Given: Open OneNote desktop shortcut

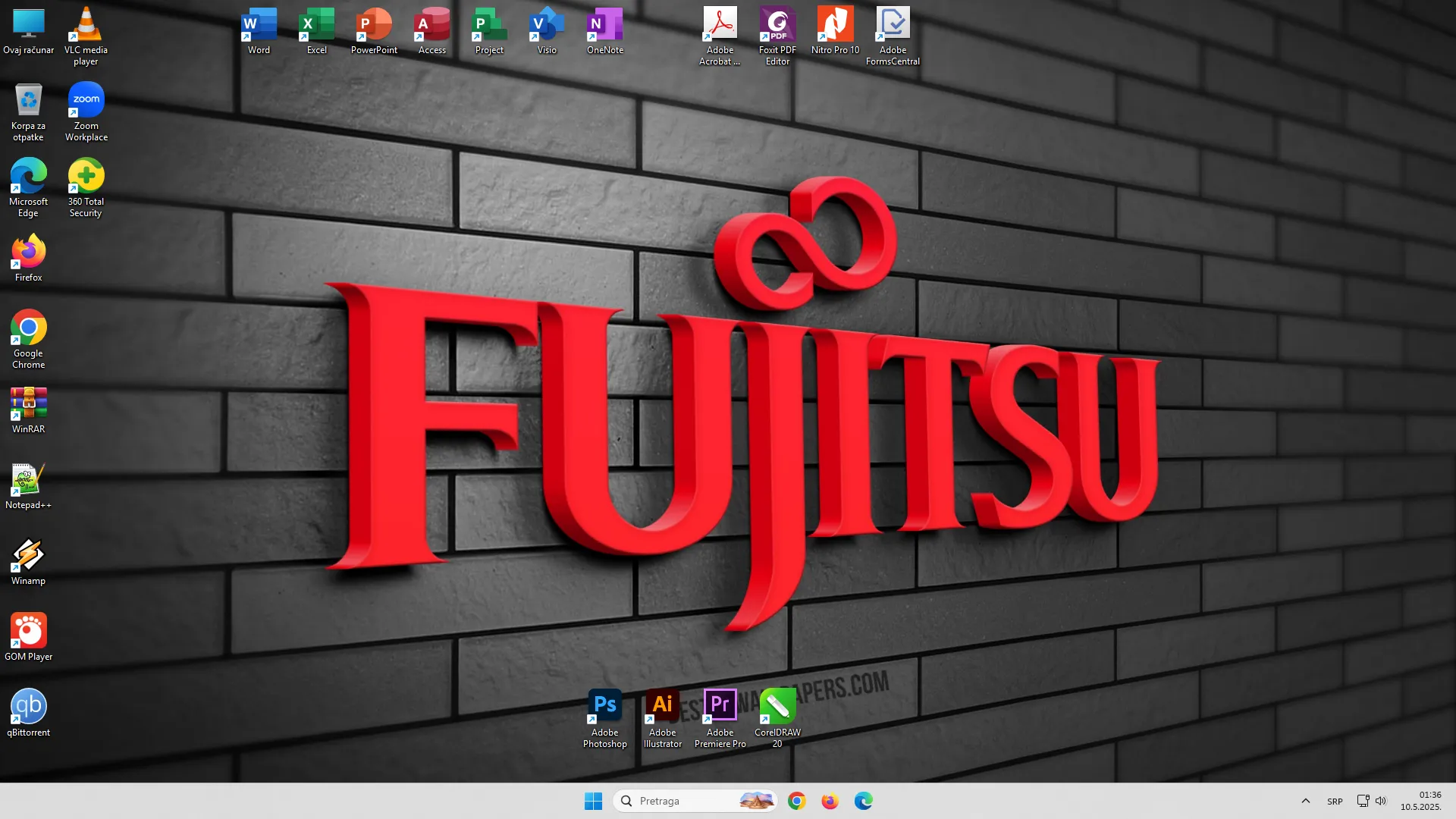Looking at the screenshot, I should tap(604, 30).
